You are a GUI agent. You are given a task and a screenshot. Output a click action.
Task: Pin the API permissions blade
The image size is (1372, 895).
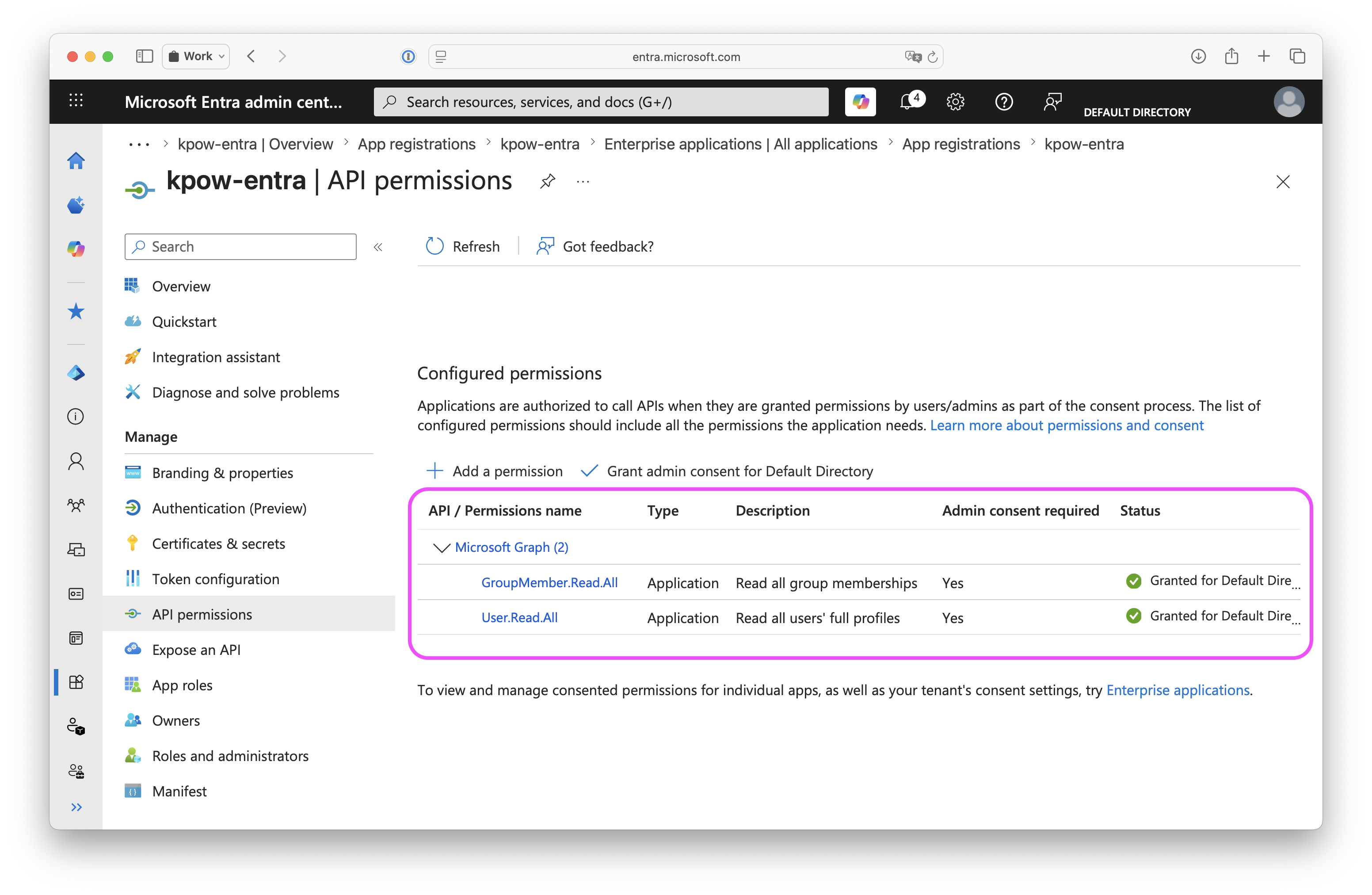click(547, 182)
